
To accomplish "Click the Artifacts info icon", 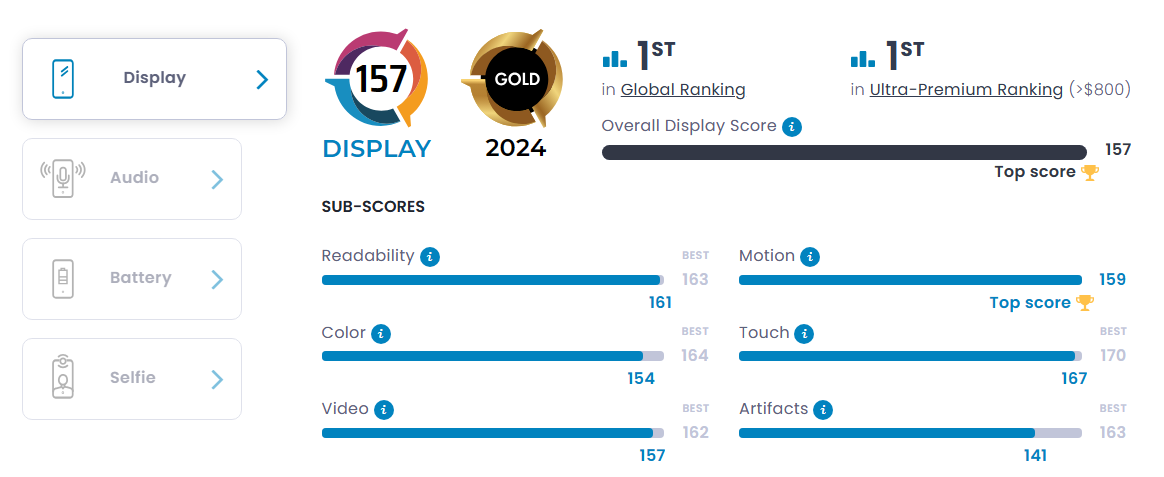I will [x=823, y=409].
